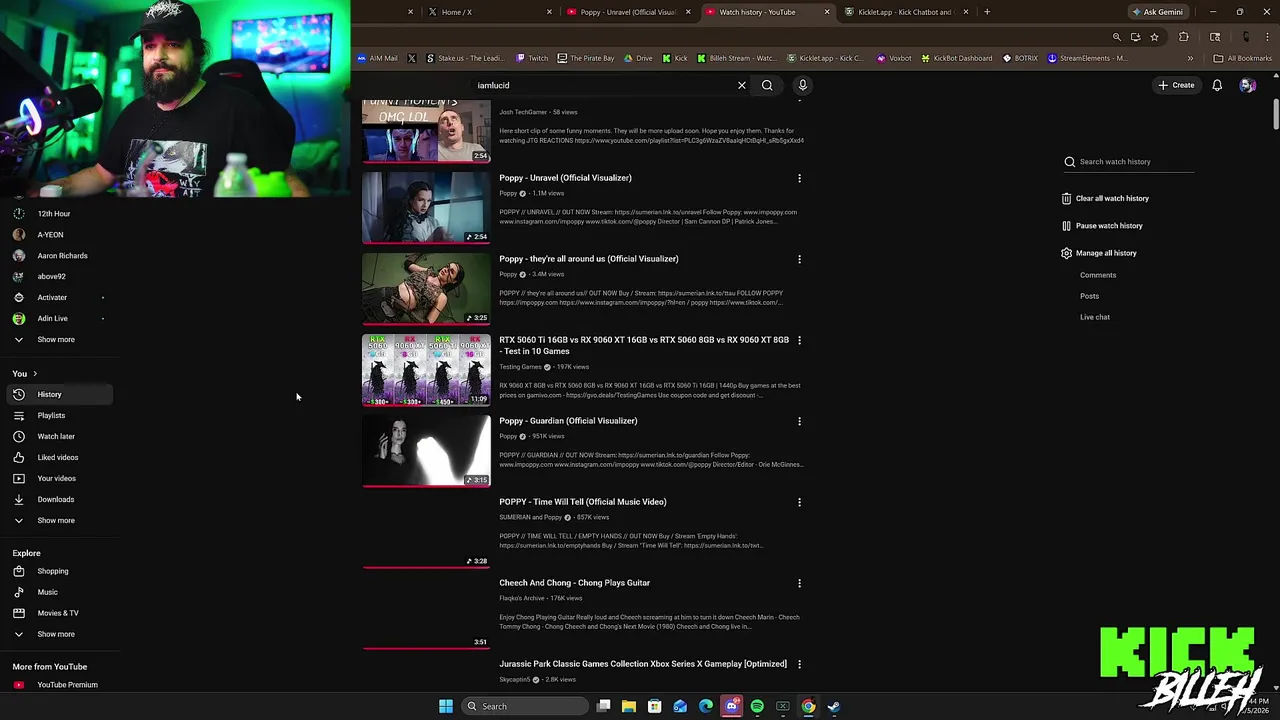
Task: Open three-dot menu for Poppy - Guardian video
Action: [799, 421]
